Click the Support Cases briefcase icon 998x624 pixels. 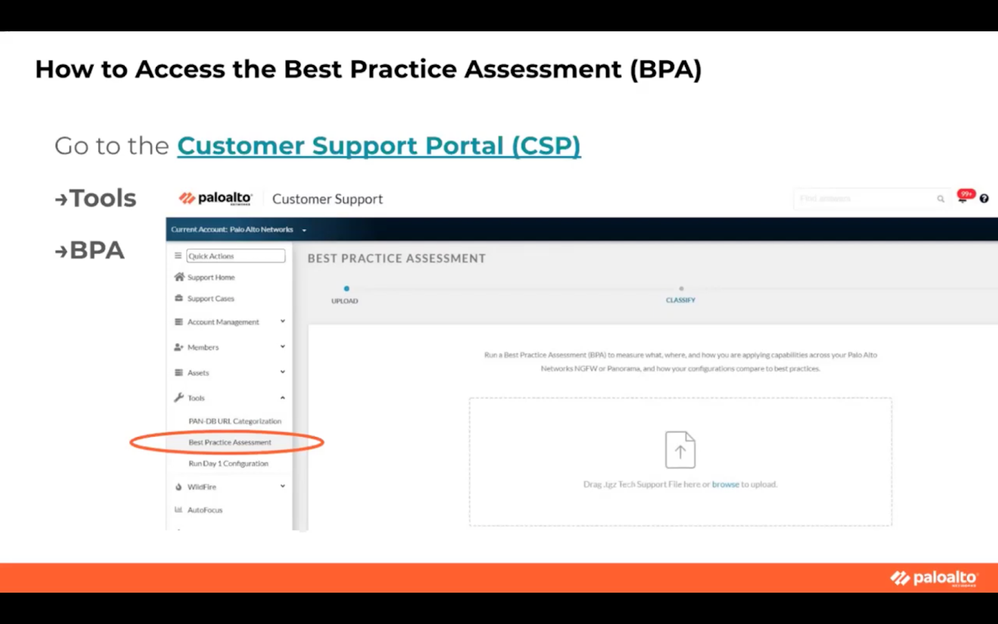pos(179,298)
